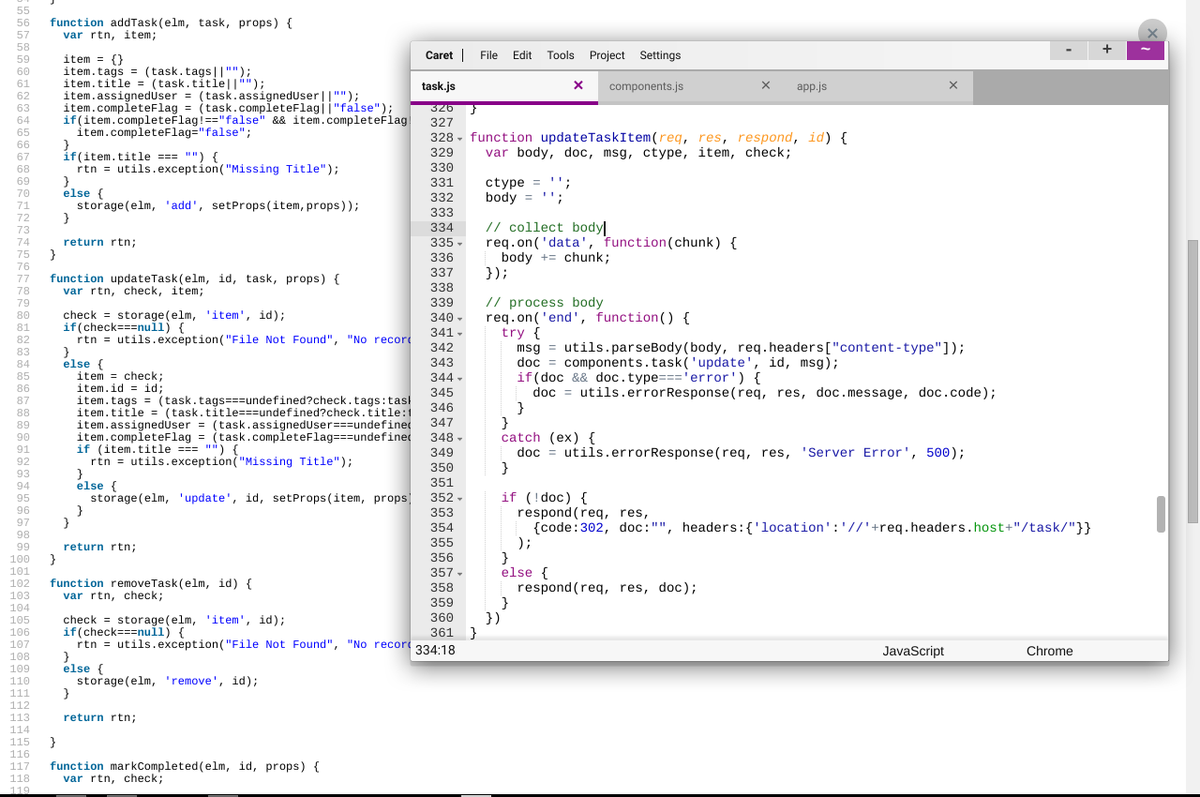Switch to the app.js tab

[880, 87]
